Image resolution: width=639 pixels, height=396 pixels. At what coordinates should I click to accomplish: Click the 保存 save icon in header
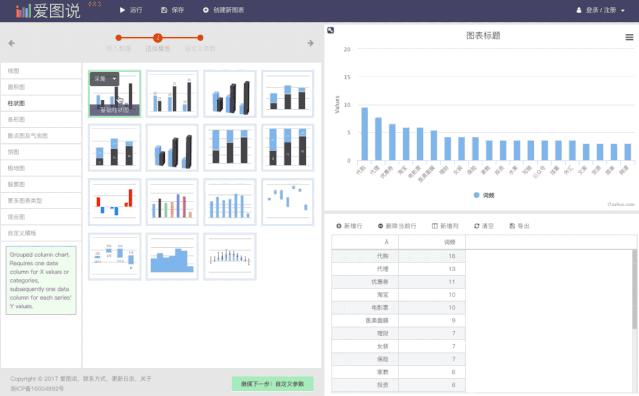point(164,10)
